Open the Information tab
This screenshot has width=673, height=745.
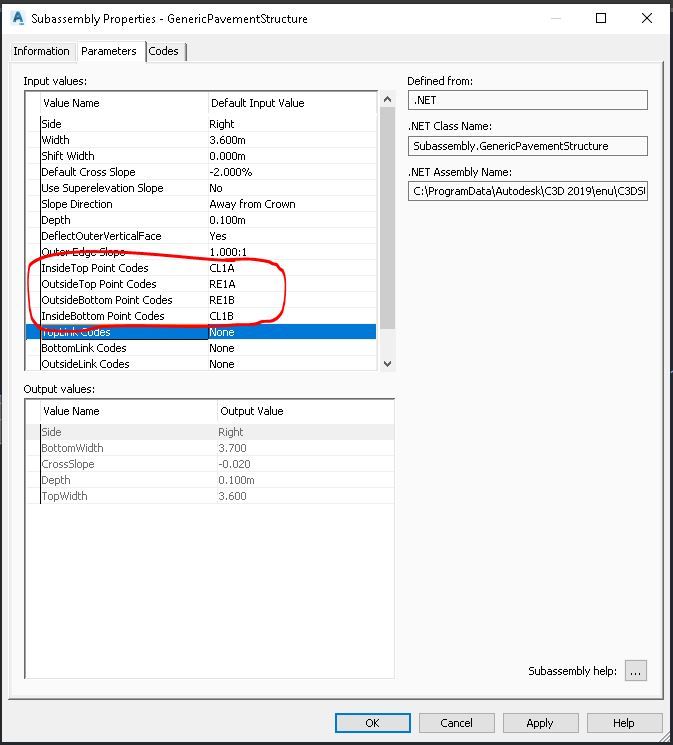tap(41, 51)
